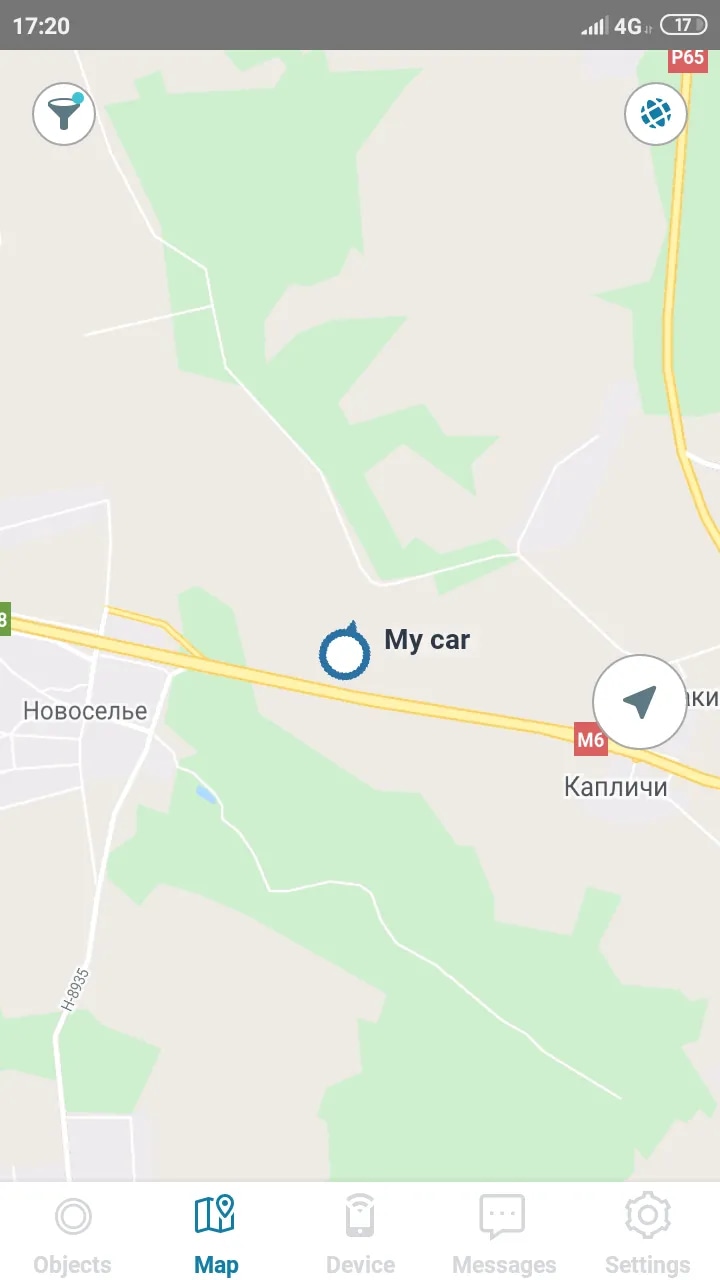Select the My car circle marker
Screen dimensions: 720x1280
pos(344,652)
